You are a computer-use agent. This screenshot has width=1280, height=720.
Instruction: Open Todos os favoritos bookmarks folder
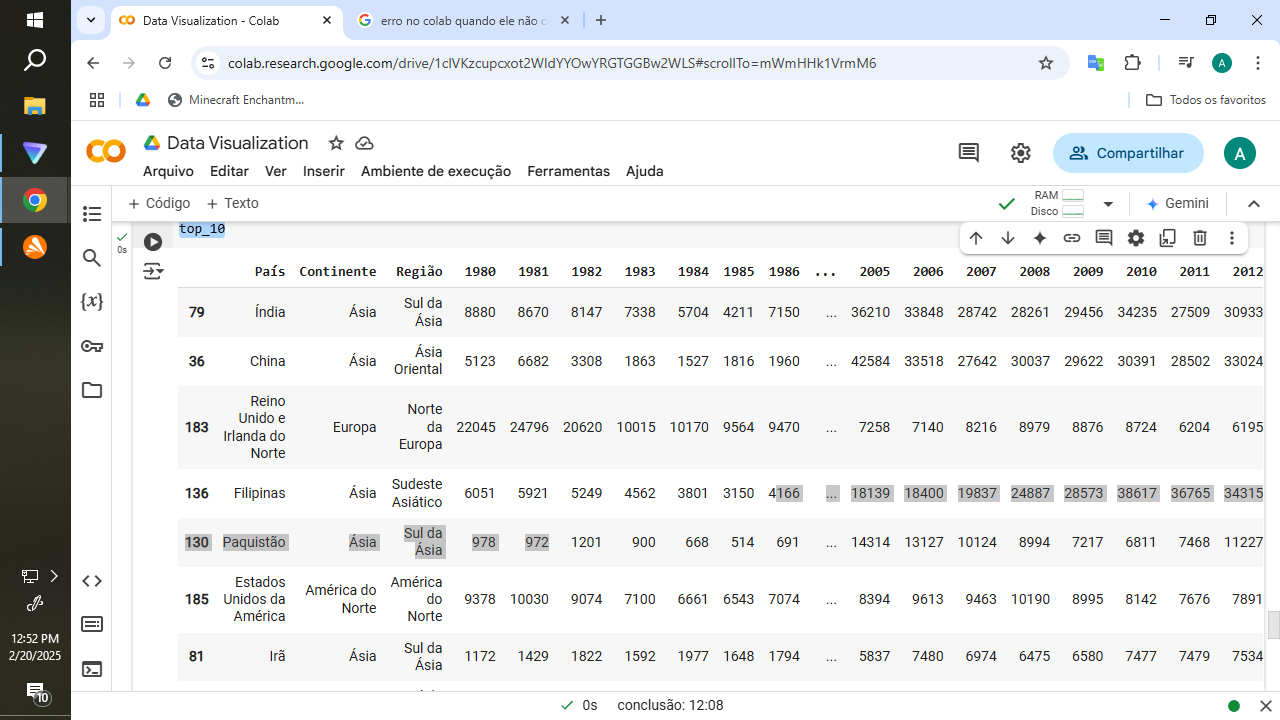1206,100
